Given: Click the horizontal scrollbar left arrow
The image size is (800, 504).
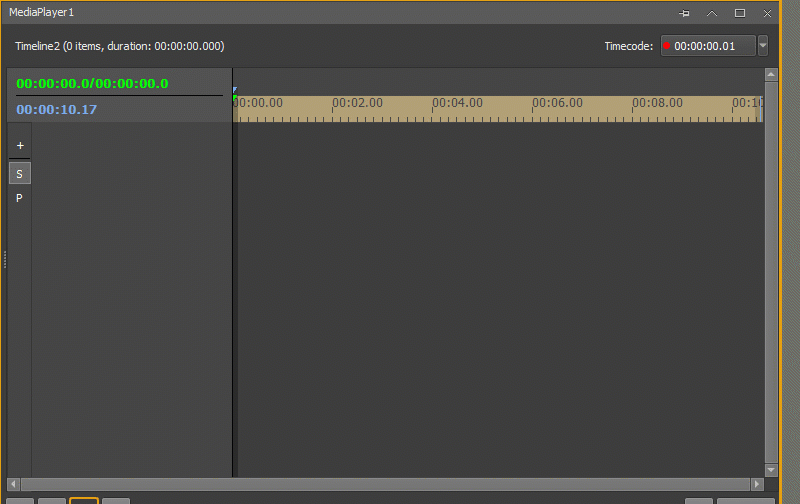Looking at the screenshot, I should (x=13, y=484).
